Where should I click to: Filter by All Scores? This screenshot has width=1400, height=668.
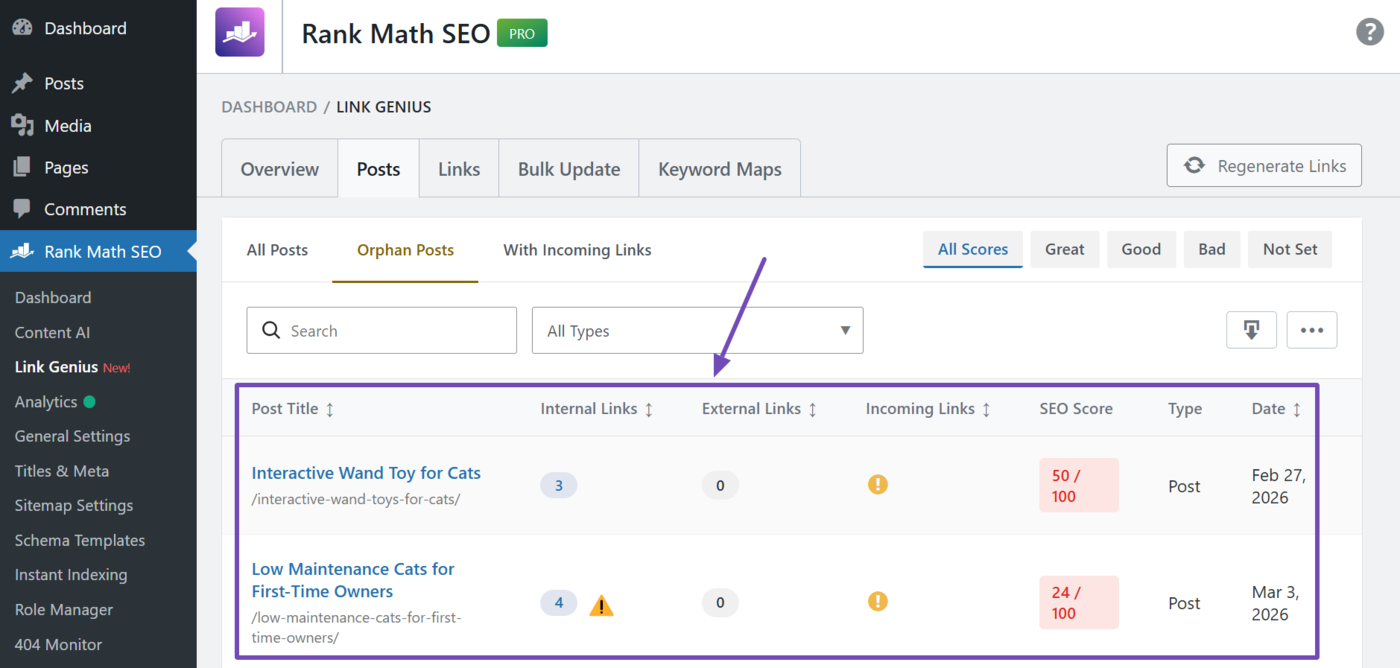click(973, 250)
